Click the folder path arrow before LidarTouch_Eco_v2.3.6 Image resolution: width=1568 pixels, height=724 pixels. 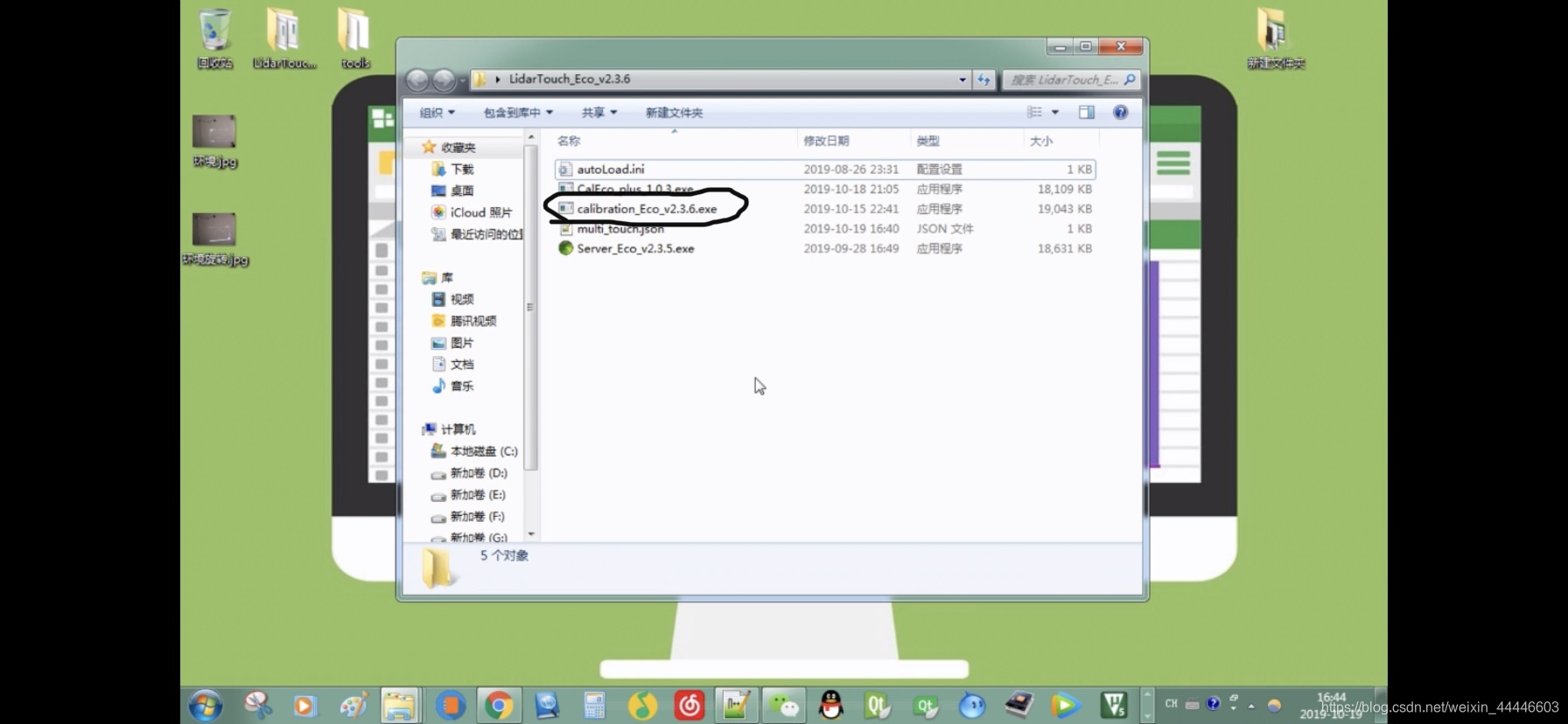[x=498, y=79]
